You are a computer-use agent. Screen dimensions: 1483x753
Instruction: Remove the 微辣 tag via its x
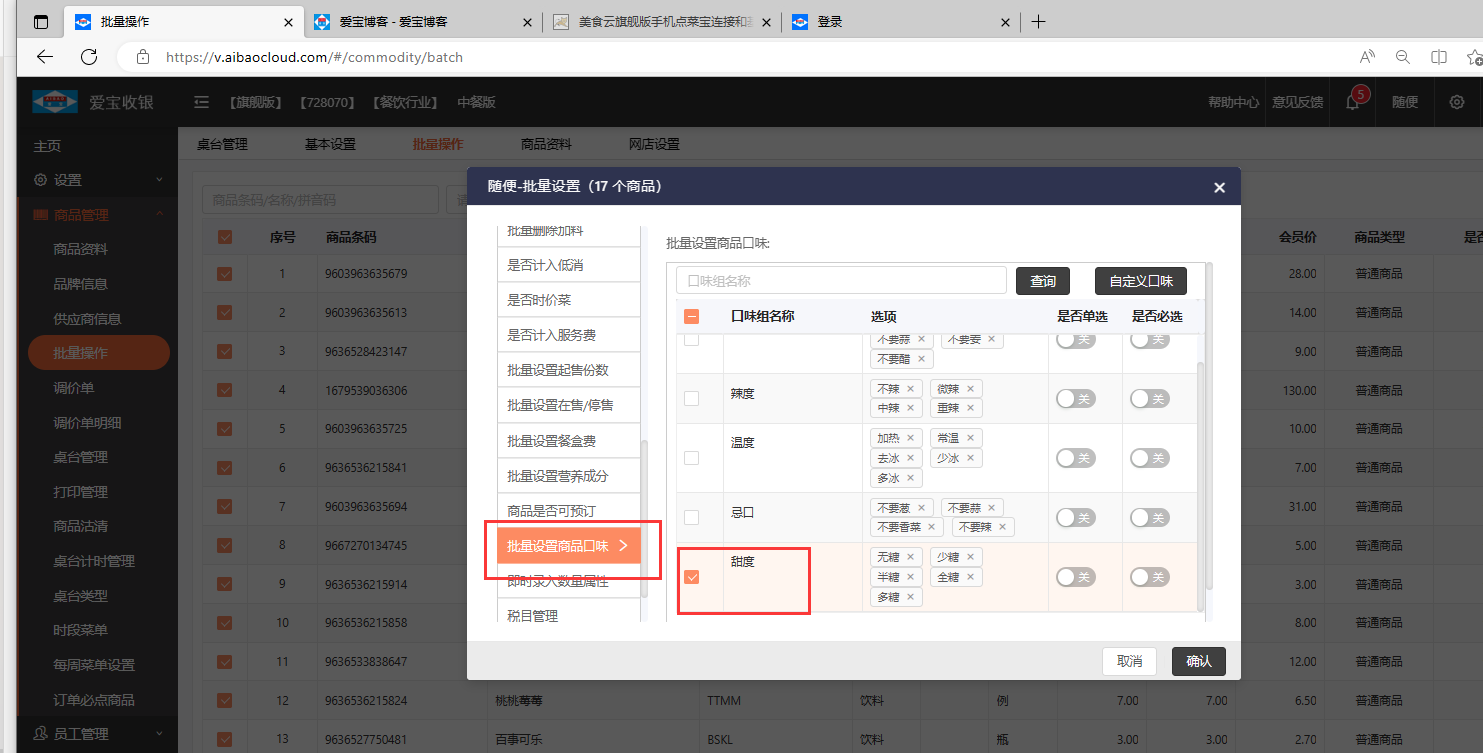(970, 389)
